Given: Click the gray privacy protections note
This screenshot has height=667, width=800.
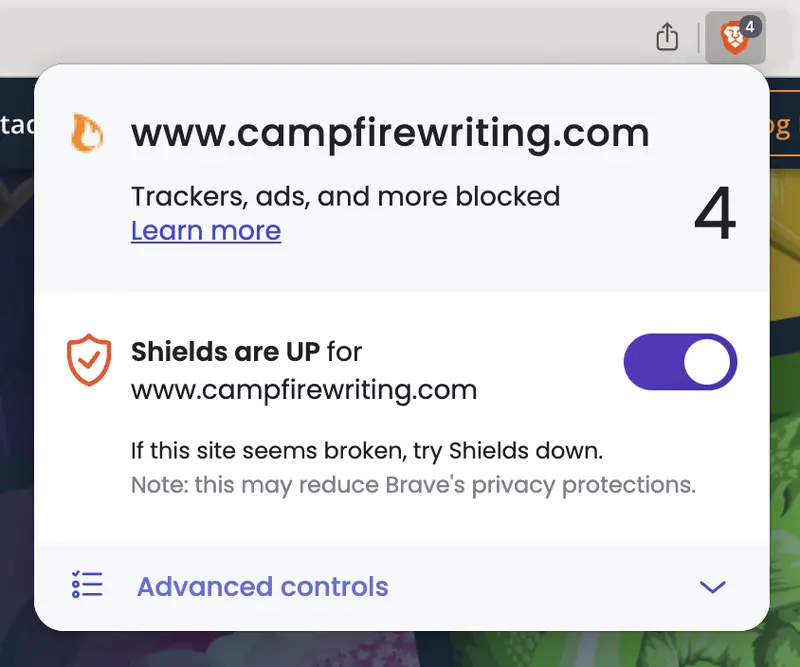Looking at the screenshot, I should 413,486.
